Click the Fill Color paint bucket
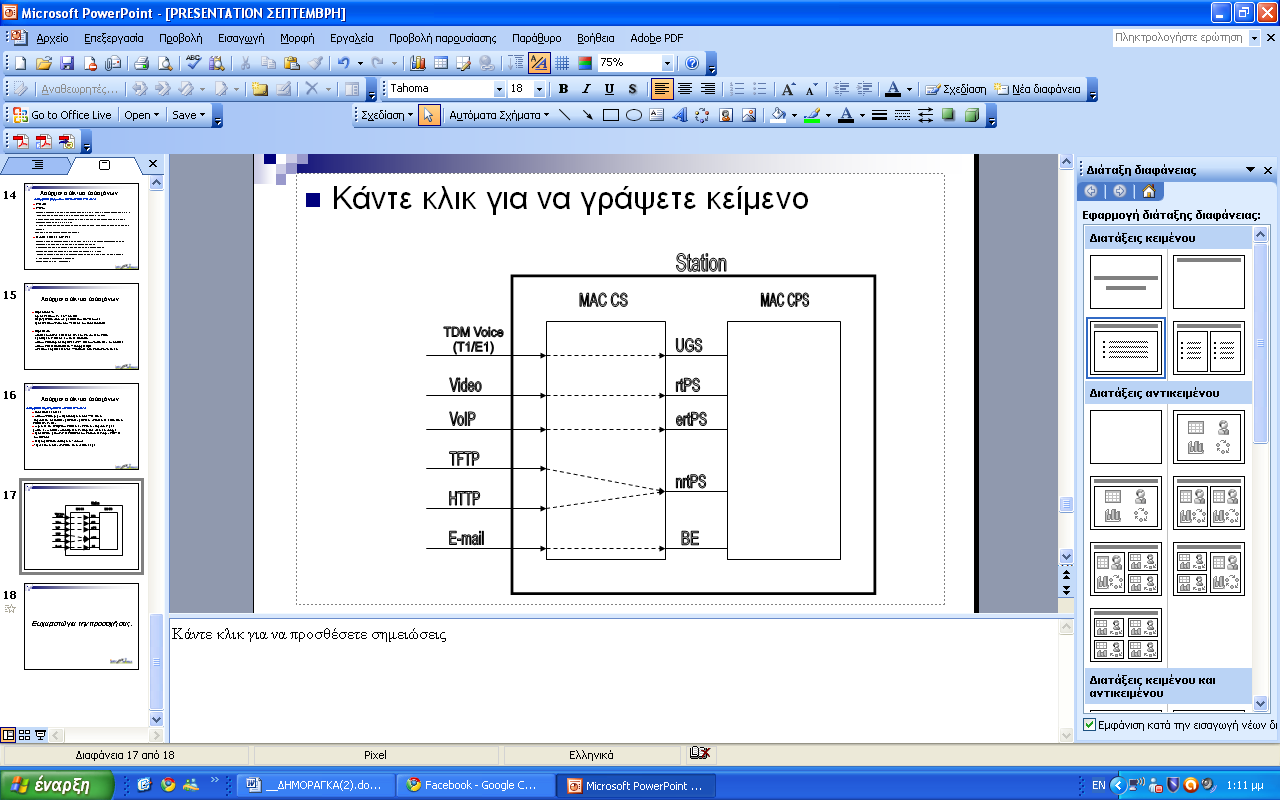This screenshot has width=1280, height=800. pos(779,115)
